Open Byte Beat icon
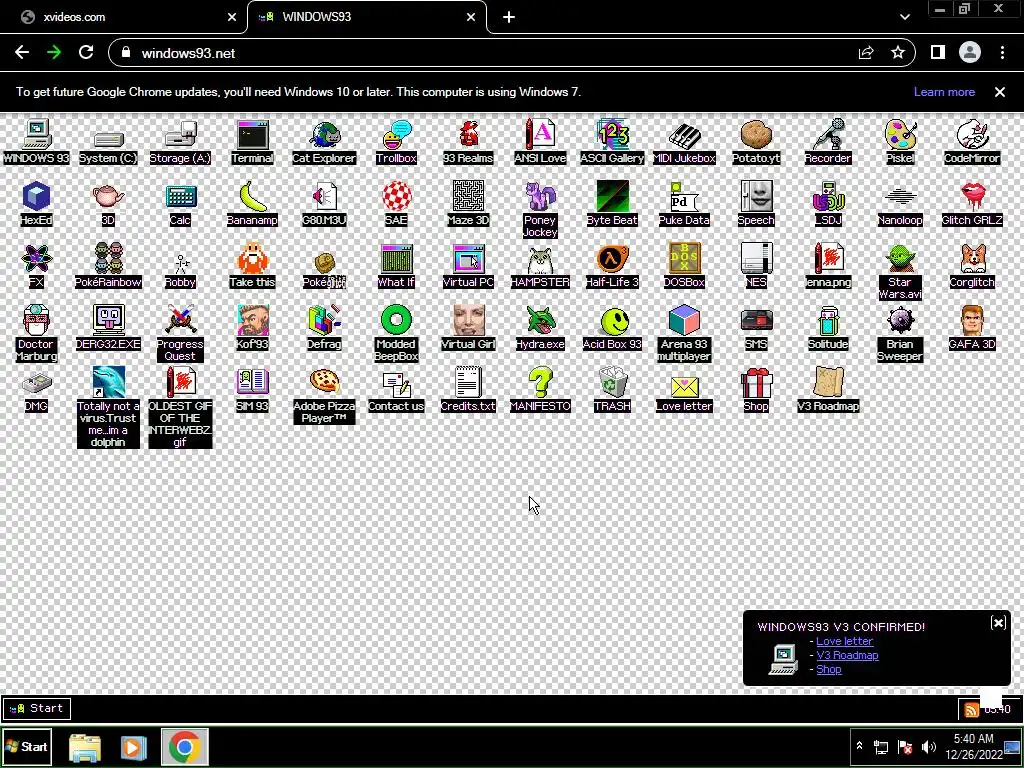Viewport: 1024px width, 768px height. (612, 204)
